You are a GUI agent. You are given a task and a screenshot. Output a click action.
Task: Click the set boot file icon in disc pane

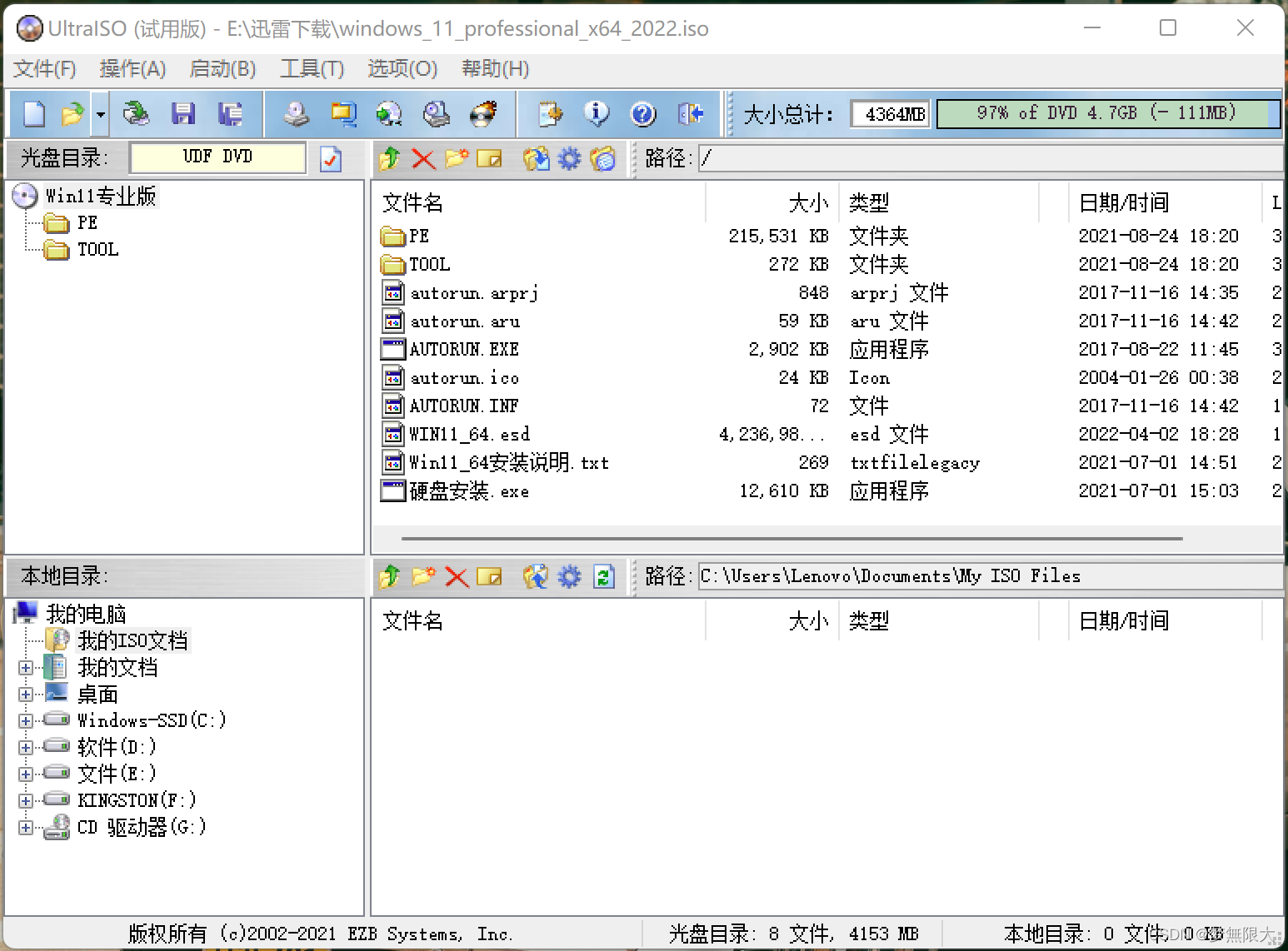pyautogui.click(x=602, y=158)
